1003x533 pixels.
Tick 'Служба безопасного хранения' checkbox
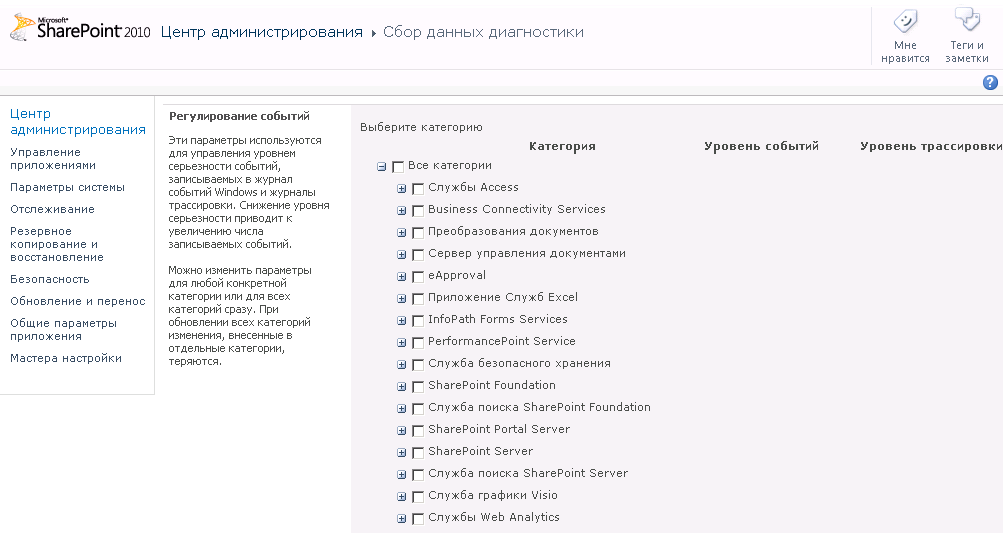click(x=418, y=365)
